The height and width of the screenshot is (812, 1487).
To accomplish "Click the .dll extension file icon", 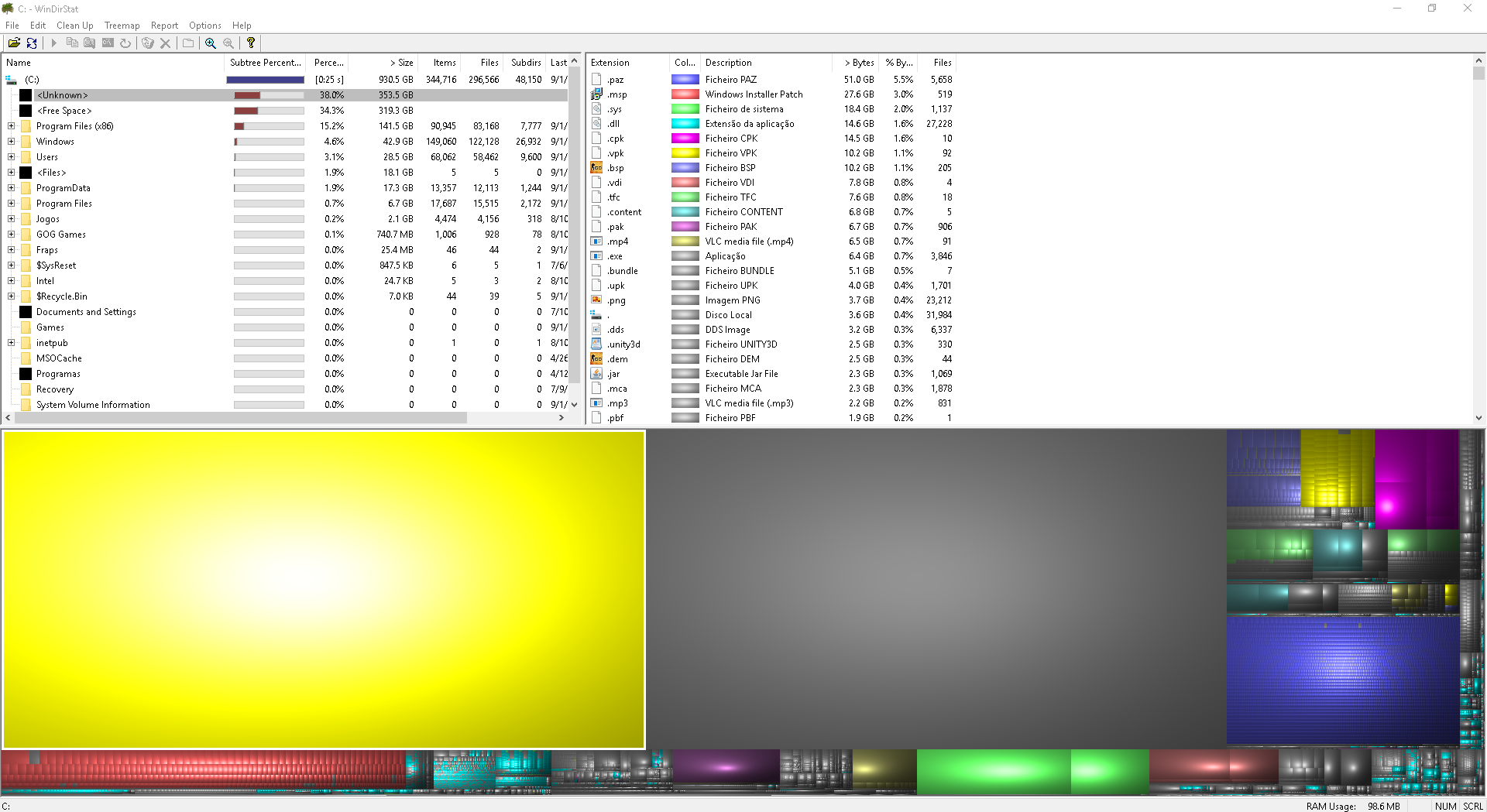I will point(596,124).
